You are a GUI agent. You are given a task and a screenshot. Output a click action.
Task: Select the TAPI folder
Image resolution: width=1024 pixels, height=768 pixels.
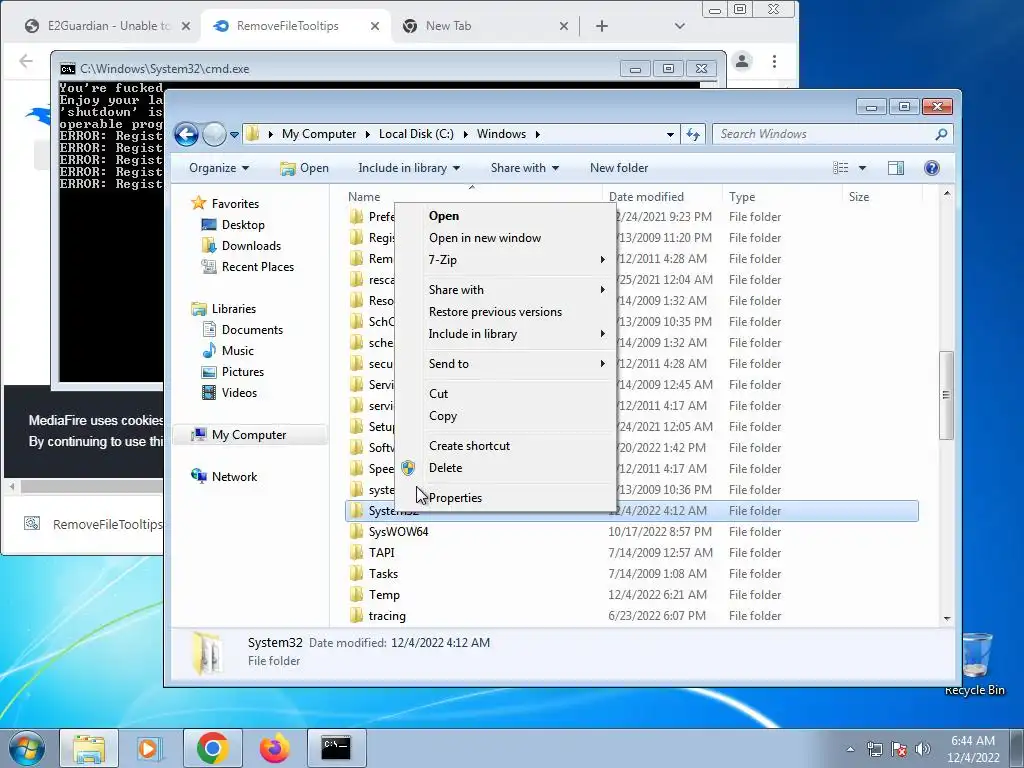pos(381,552)
